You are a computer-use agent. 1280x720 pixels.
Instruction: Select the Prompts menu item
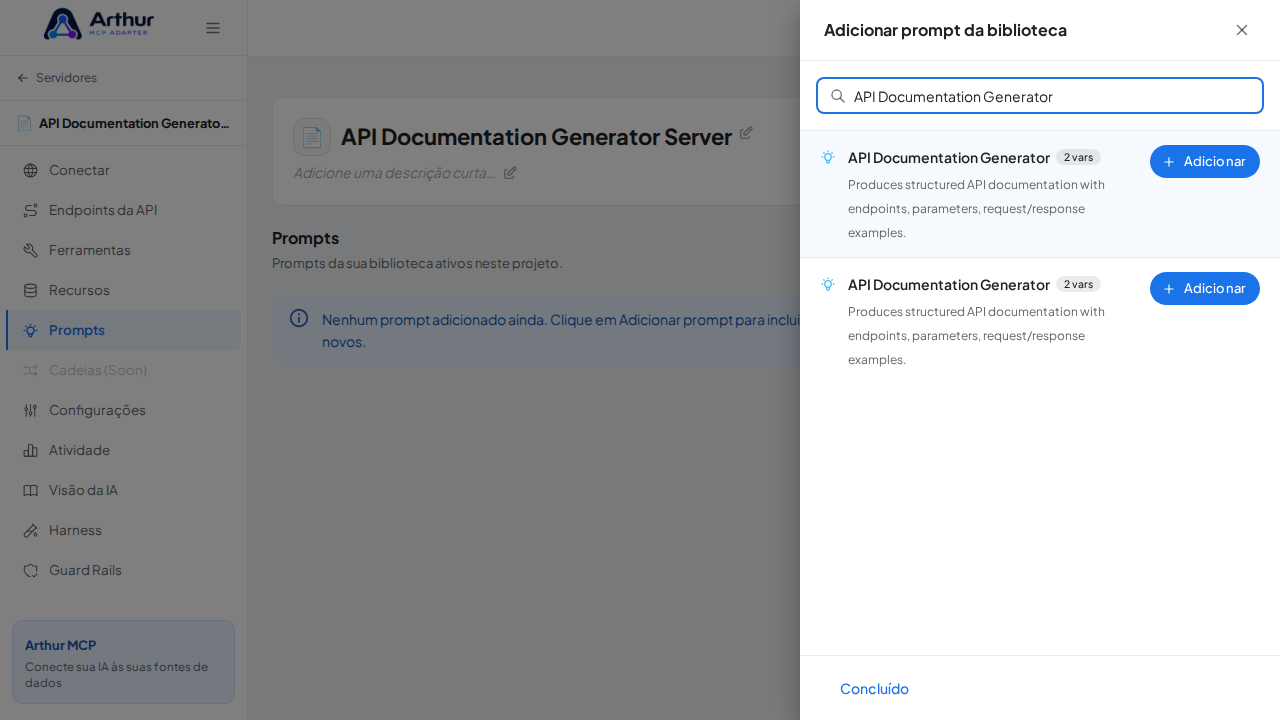tap(124, 330)
